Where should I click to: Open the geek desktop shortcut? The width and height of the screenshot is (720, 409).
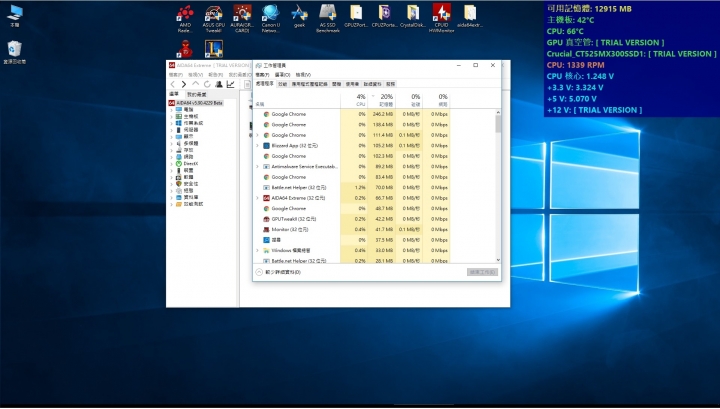coord(299,16)
